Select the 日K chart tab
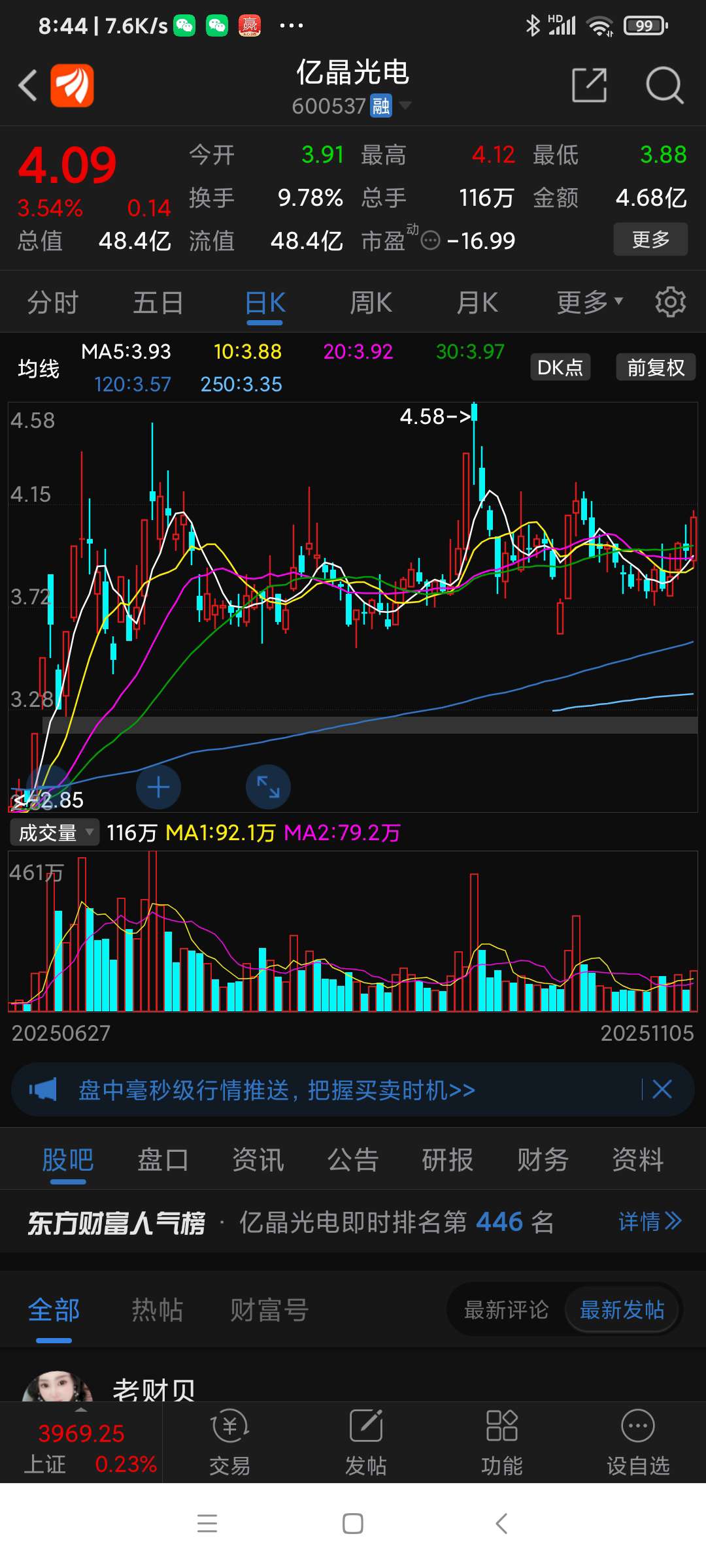 265,303
